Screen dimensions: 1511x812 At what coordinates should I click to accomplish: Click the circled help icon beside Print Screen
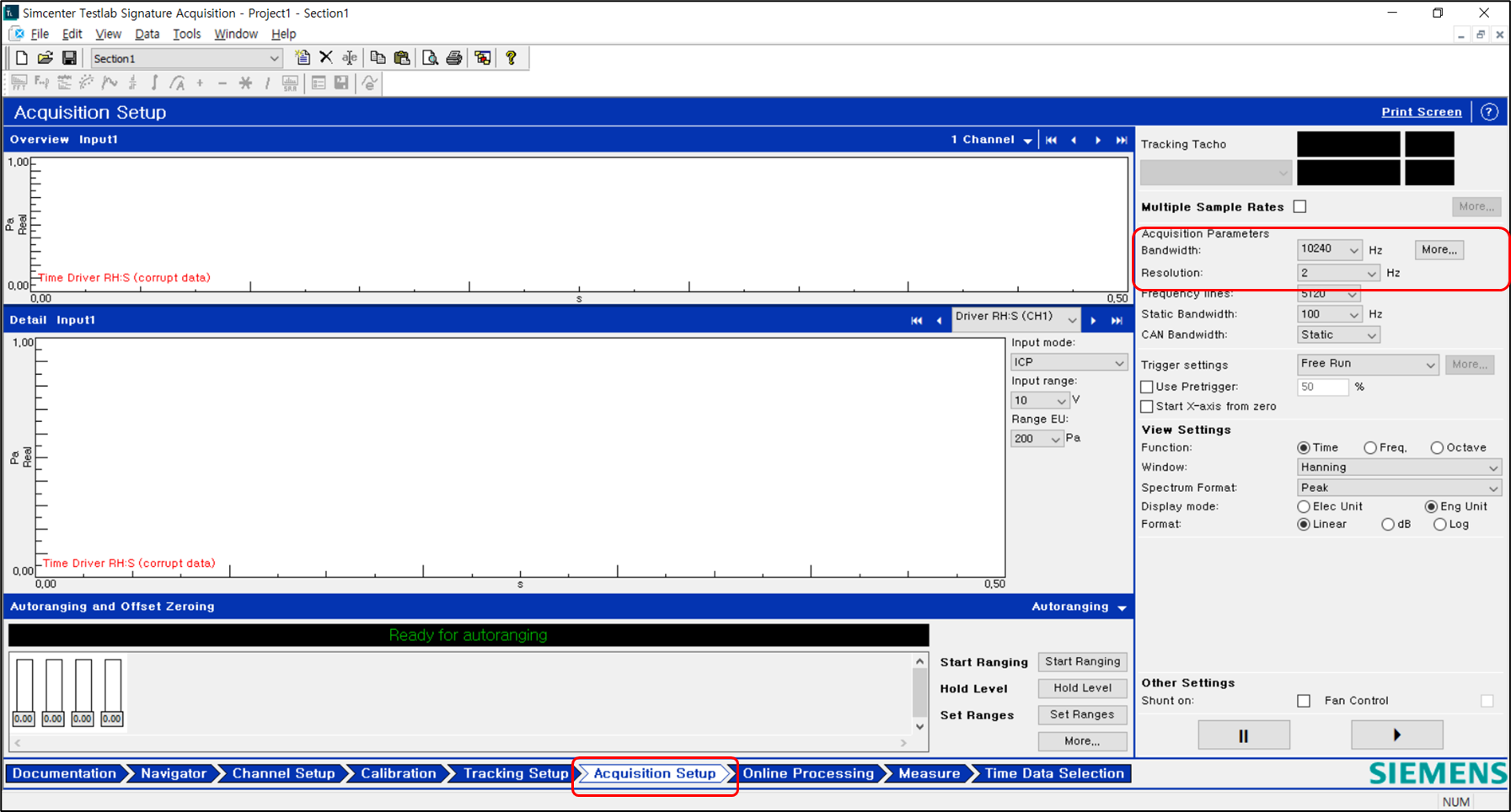[1489, 112]
